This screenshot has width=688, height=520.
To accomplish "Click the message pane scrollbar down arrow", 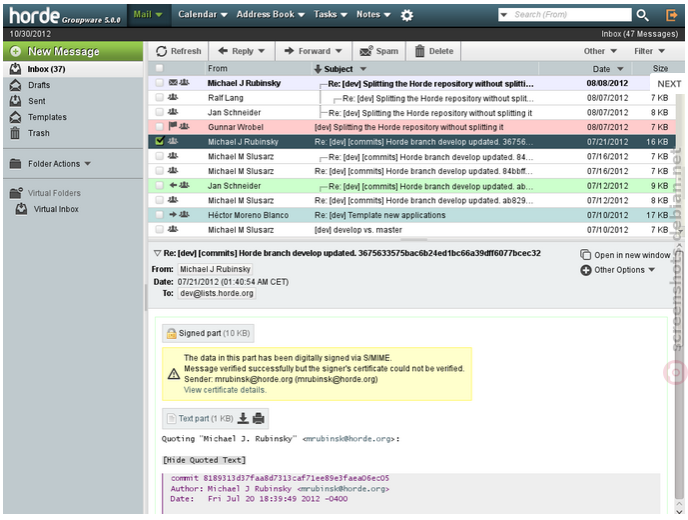I will [679, 511].
